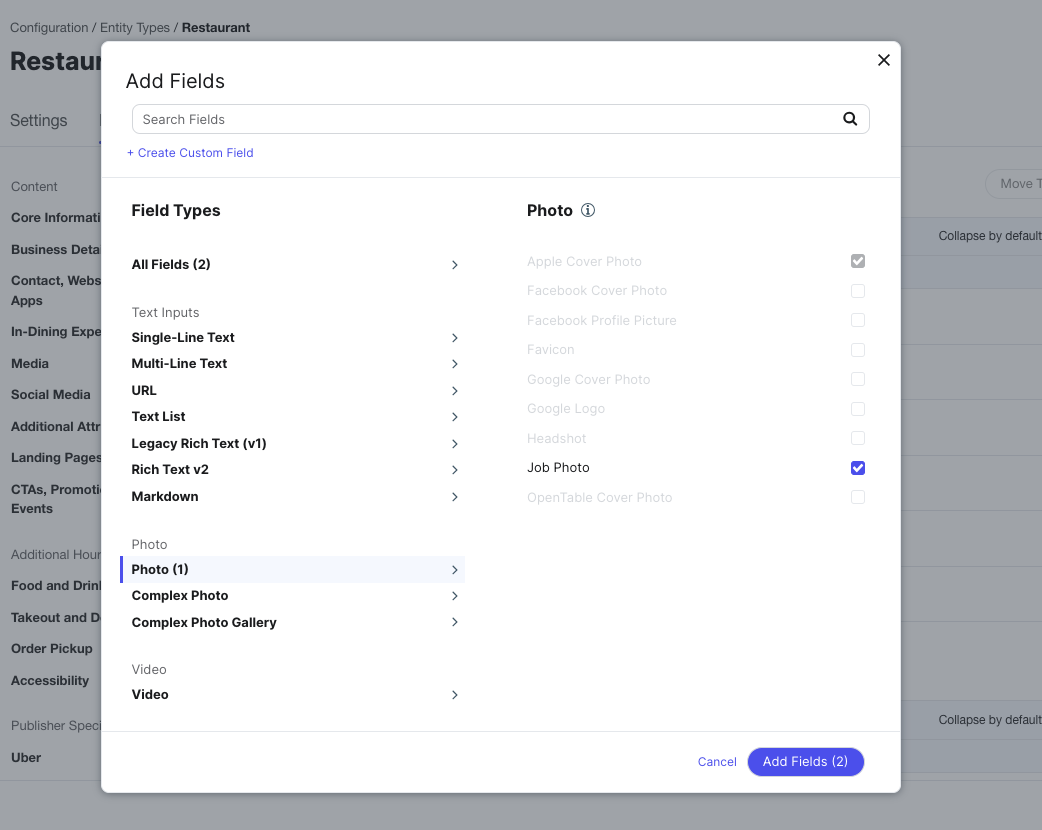Select the Headshot checkbox
1042x830 pixels.
tap(857, 438)
